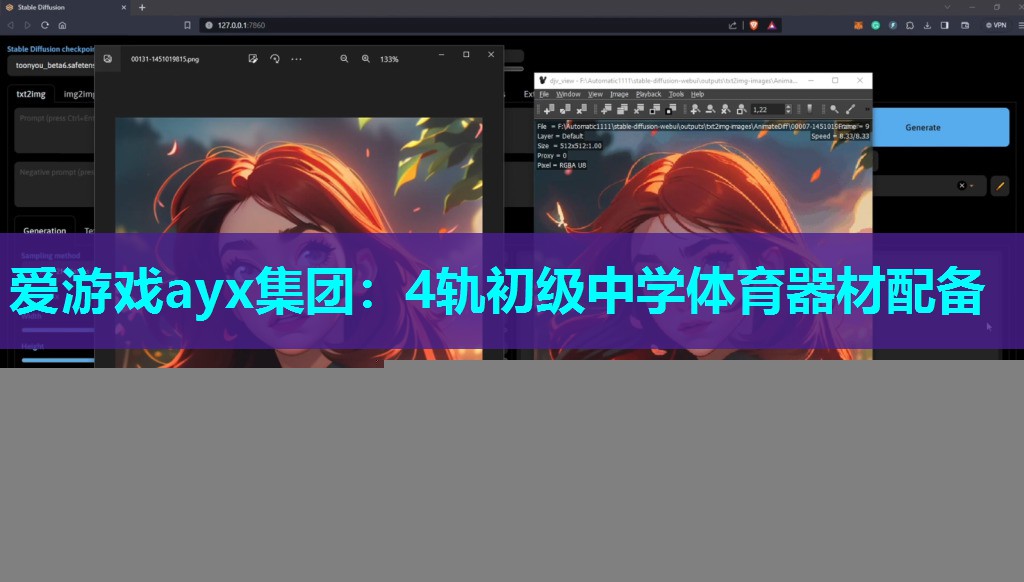Viewport: 1024px width, 582px height.
Task: Open browser downloads icon
Action: point(927,25)
